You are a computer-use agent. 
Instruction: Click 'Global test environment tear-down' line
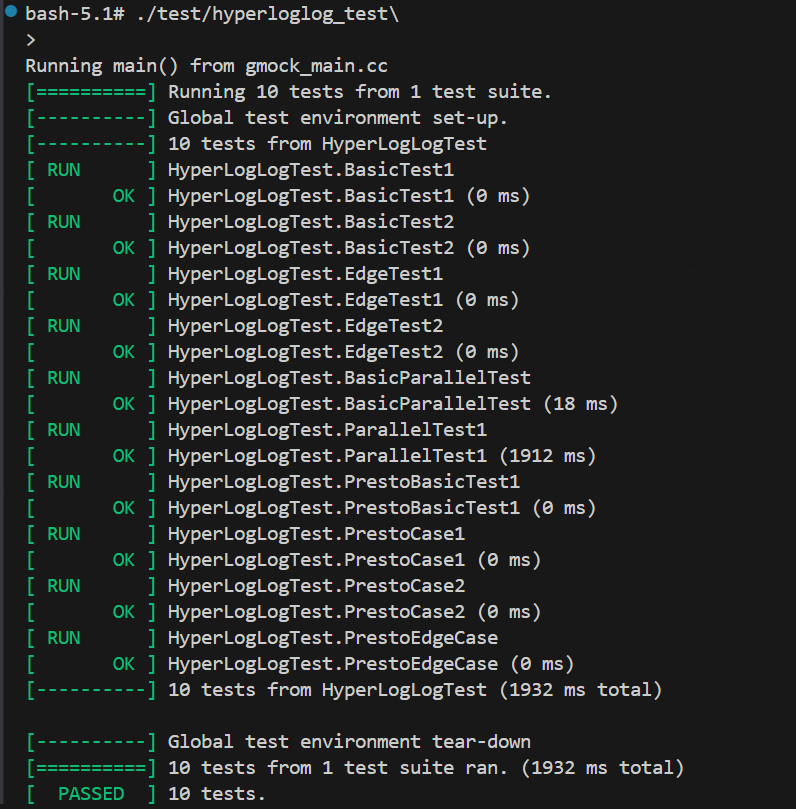349,742
